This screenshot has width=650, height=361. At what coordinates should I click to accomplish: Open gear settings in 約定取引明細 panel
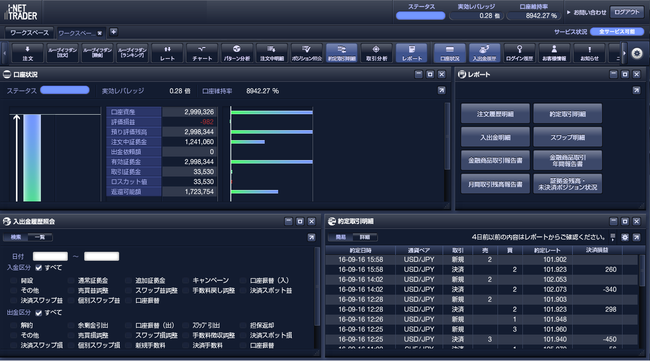coord(625,237)
